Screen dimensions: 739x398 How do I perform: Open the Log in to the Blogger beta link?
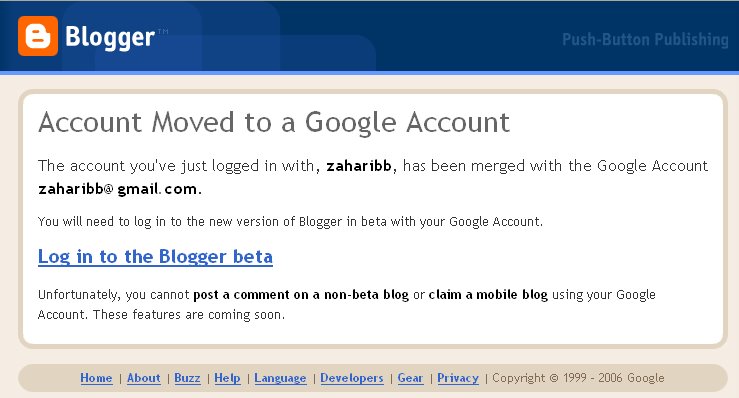pyautogui.click(x=155, y=257)
